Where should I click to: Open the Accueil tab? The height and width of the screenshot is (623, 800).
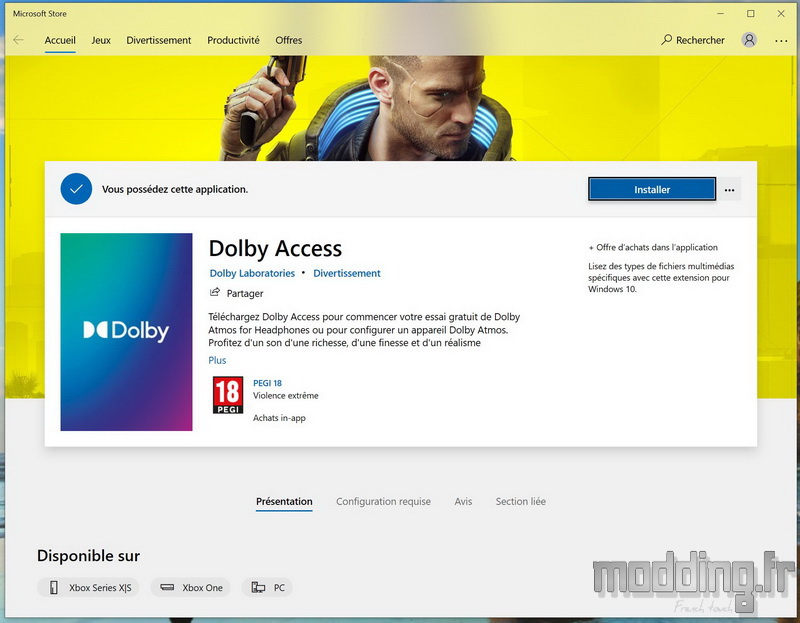pyautogui.click(x=60, y=40)
